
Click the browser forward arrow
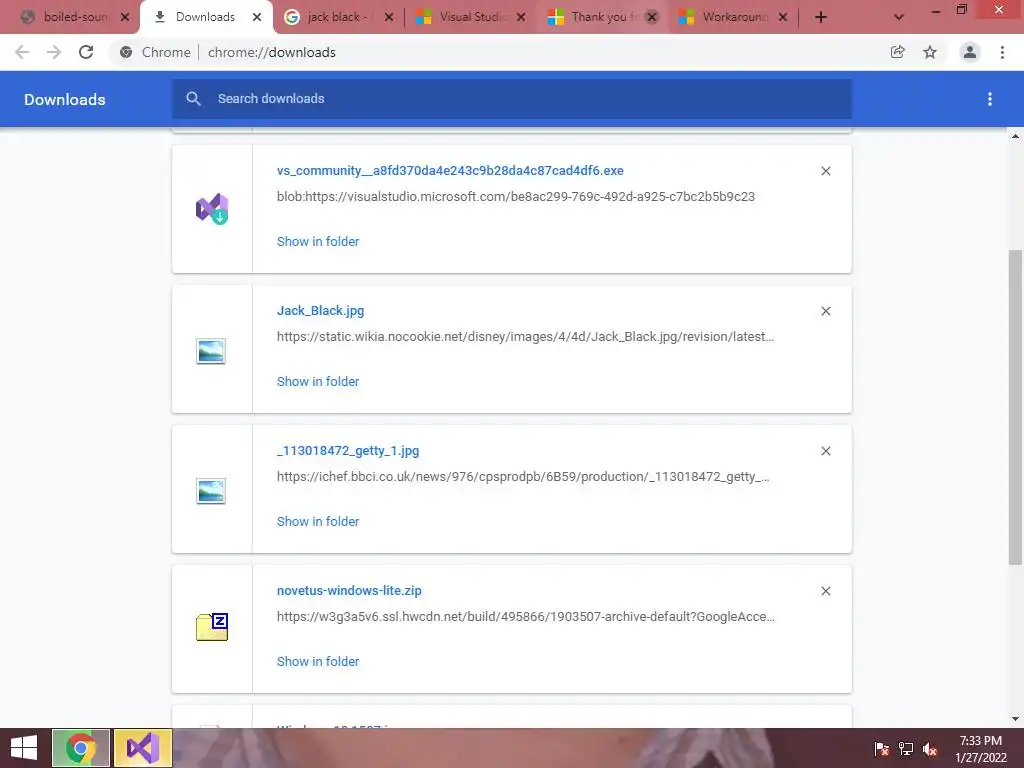54,52
